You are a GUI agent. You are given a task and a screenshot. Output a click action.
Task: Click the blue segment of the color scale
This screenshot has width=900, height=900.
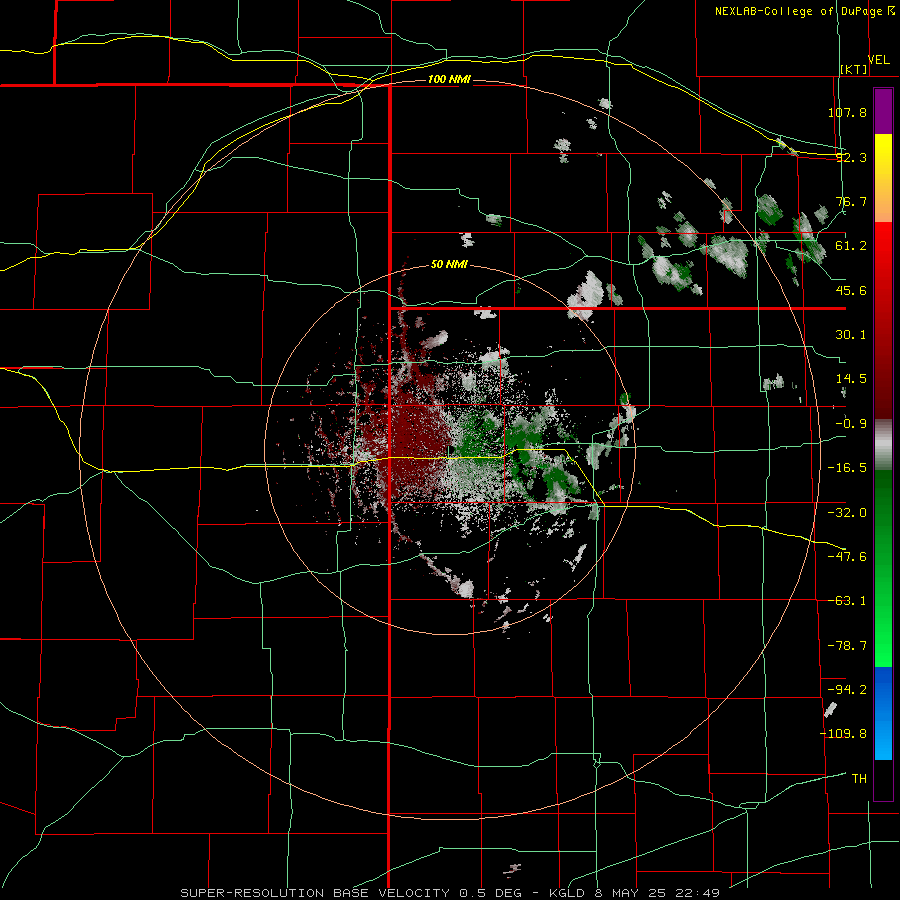(x=883, y=713)
